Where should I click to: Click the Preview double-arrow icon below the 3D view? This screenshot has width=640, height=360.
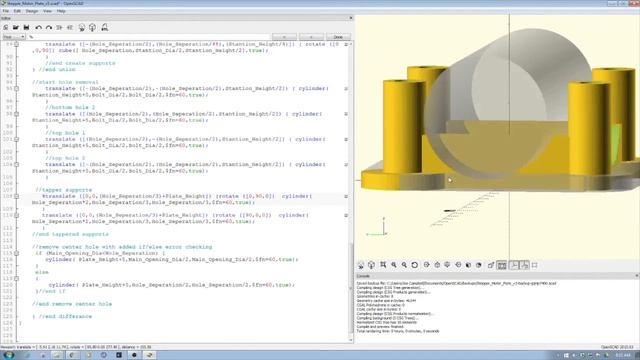(361, 265)
